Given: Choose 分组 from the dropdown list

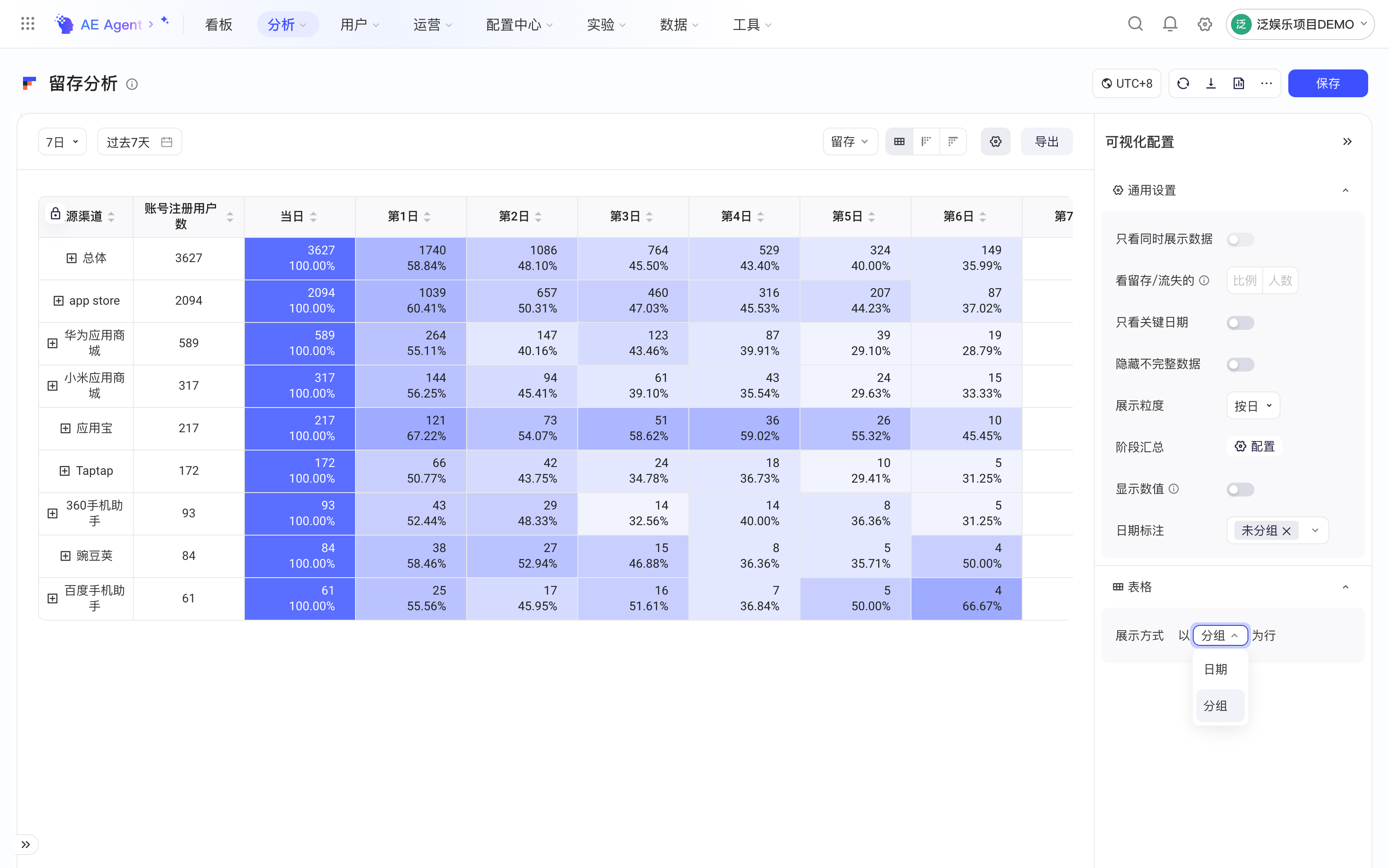Looking at the screenshot, I should click(1220, 706).
